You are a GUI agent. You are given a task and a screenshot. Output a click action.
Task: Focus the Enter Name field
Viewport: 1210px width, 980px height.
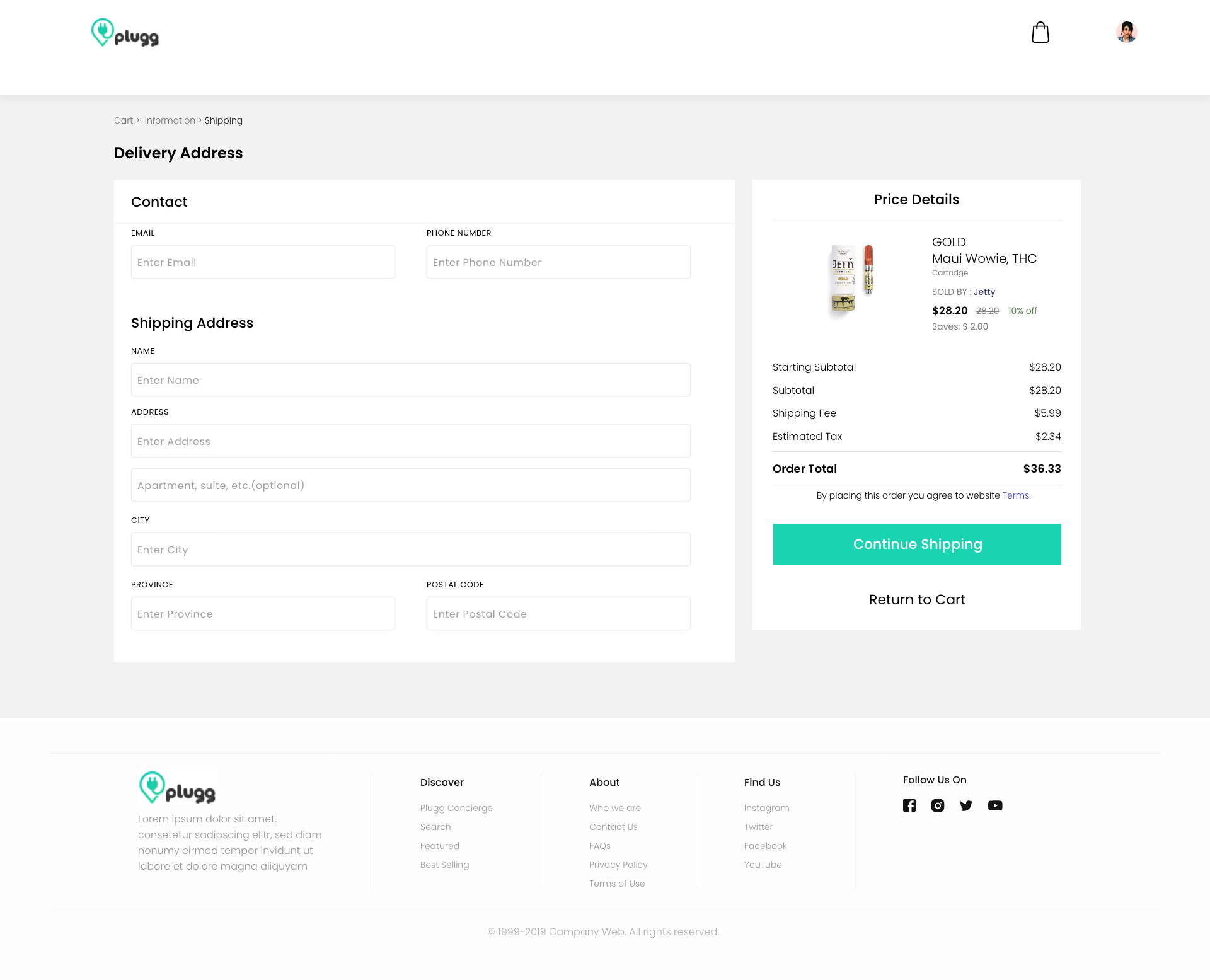tap(411, 380)
